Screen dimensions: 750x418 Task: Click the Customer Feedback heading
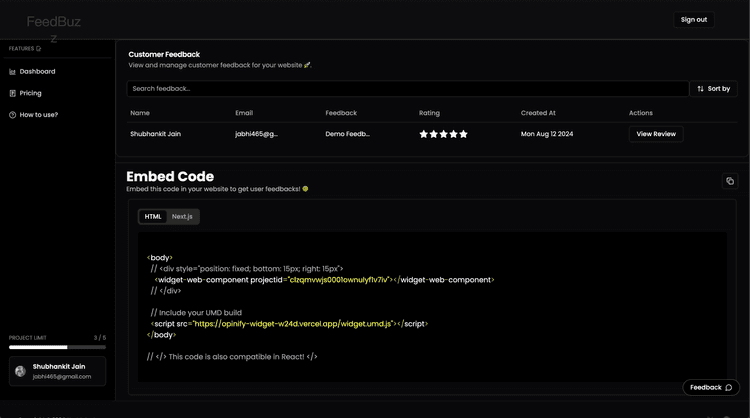164,55
